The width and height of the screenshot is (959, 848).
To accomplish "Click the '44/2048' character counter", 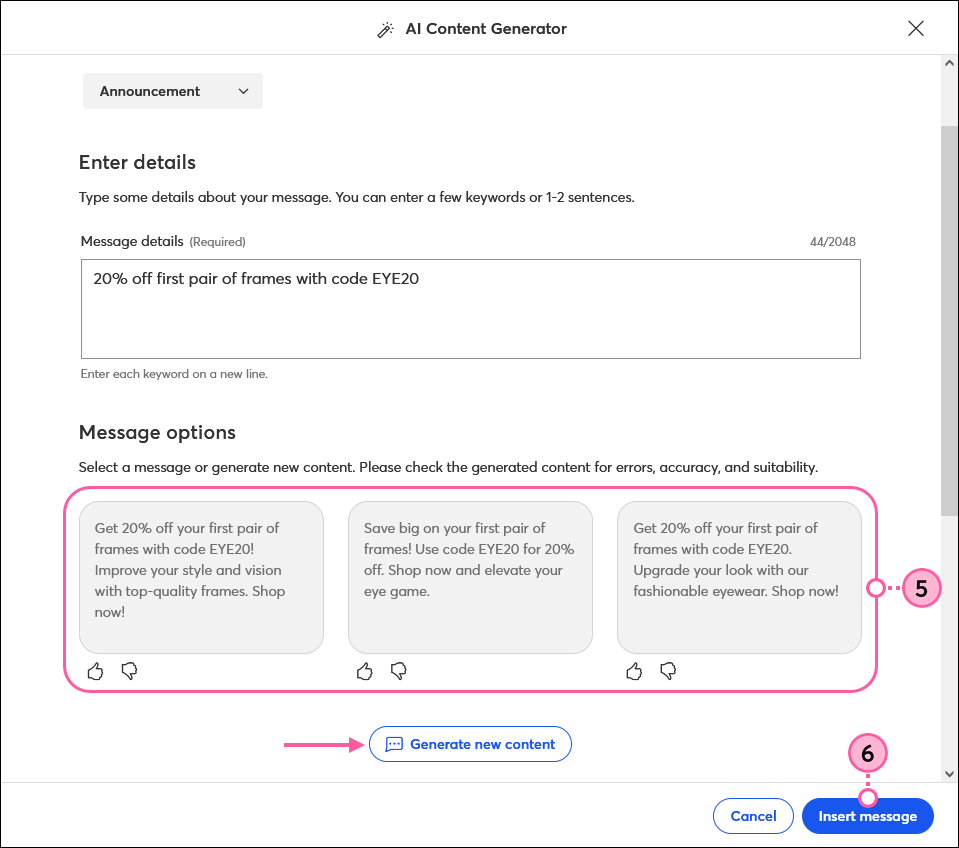I will click(832, 242).
